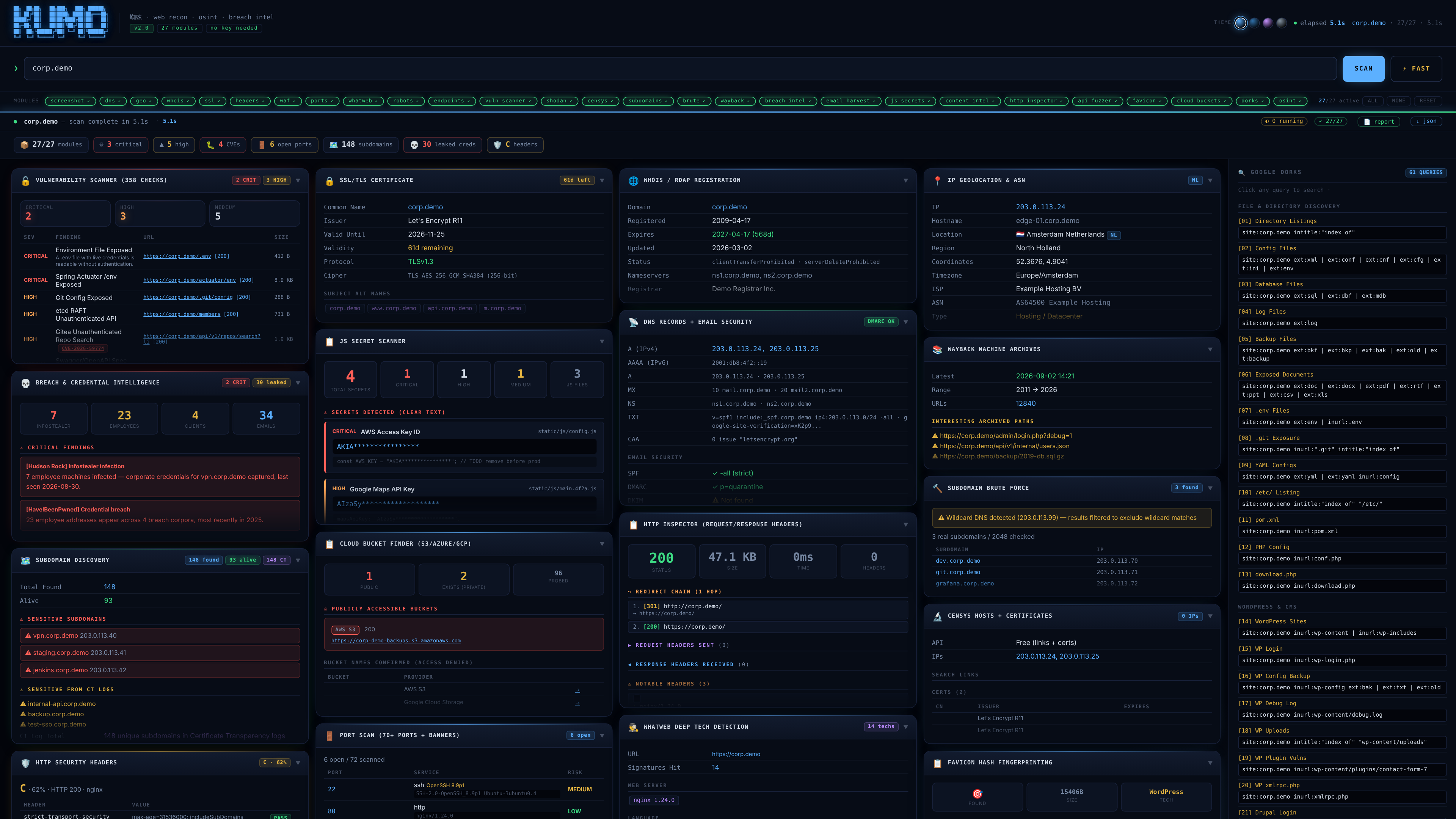
Task: Click the satellite icon beside DNS Records + Email Security
Action: (634, 322)
